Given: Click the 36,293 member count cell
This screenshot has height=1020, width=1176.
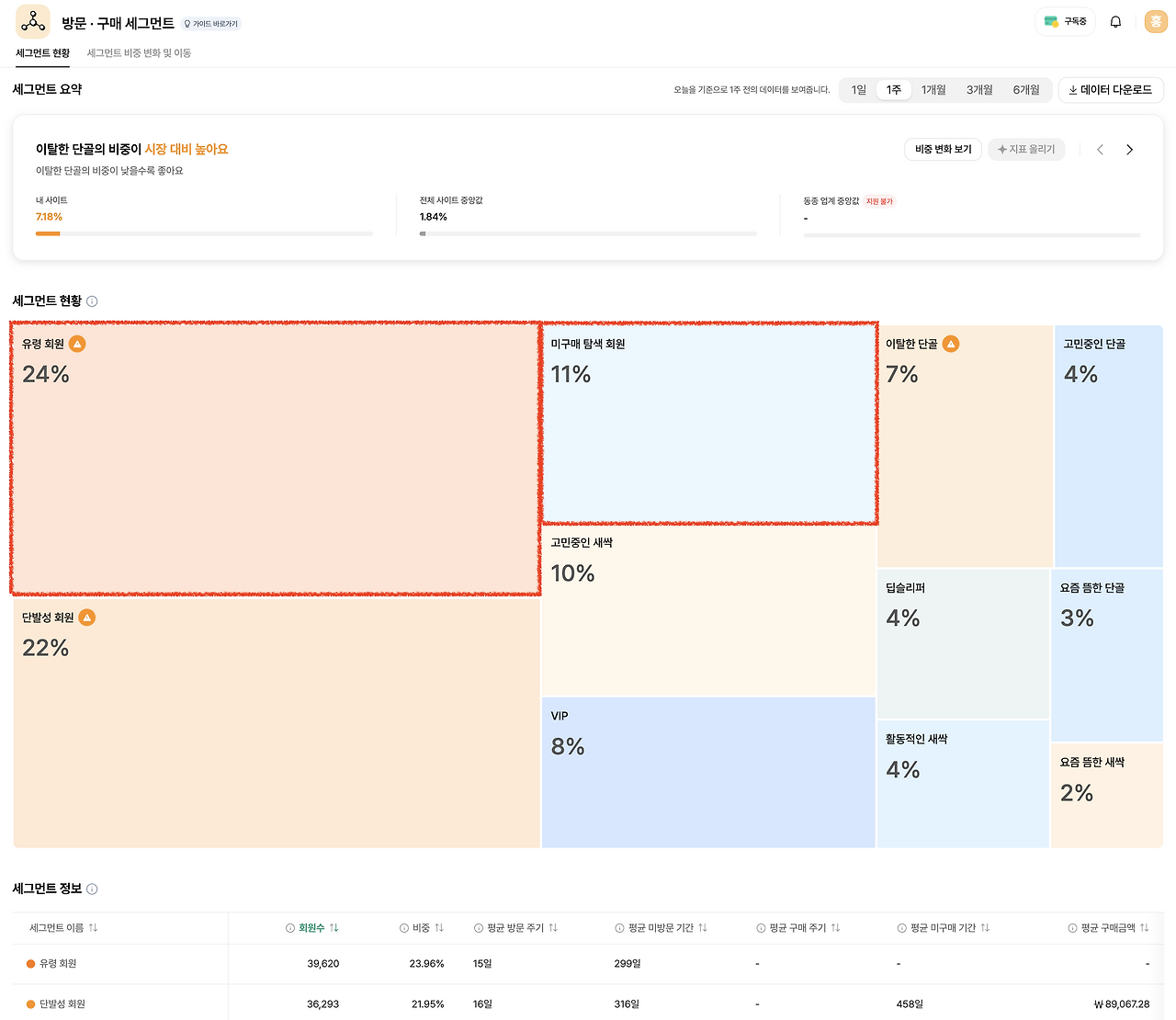Looking at the screenshot, I should pyautogui.click(x=322, y=1004).
